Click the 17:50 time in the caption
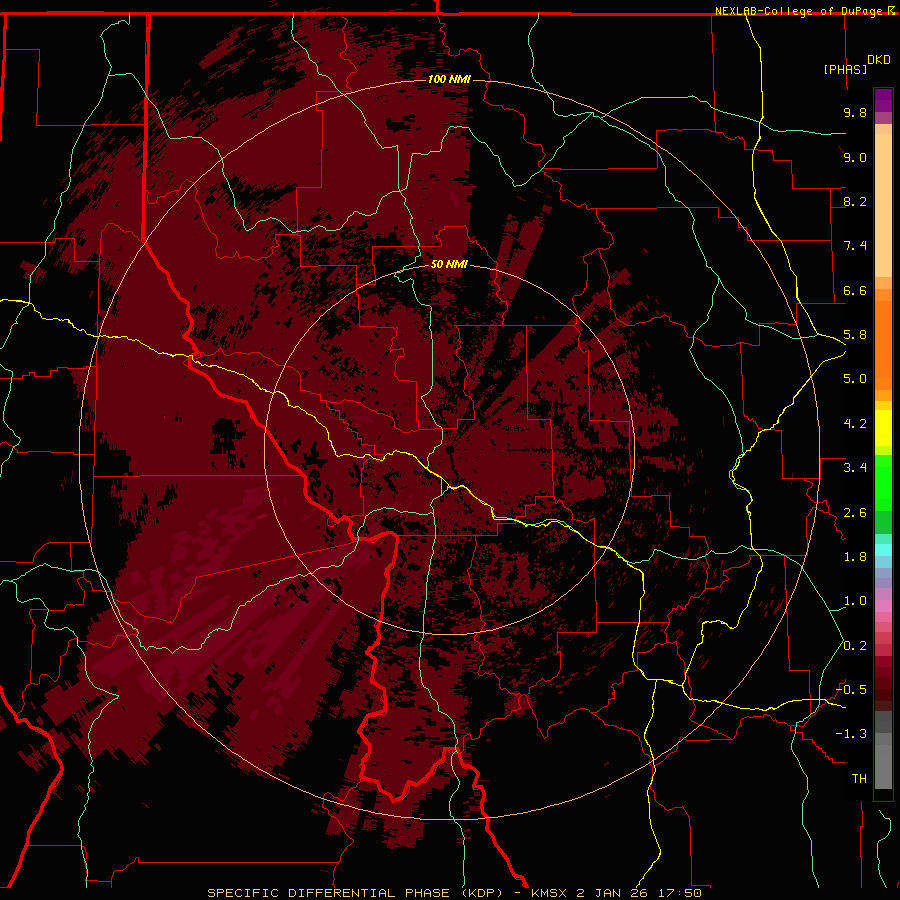 click(x=679, y=893)
